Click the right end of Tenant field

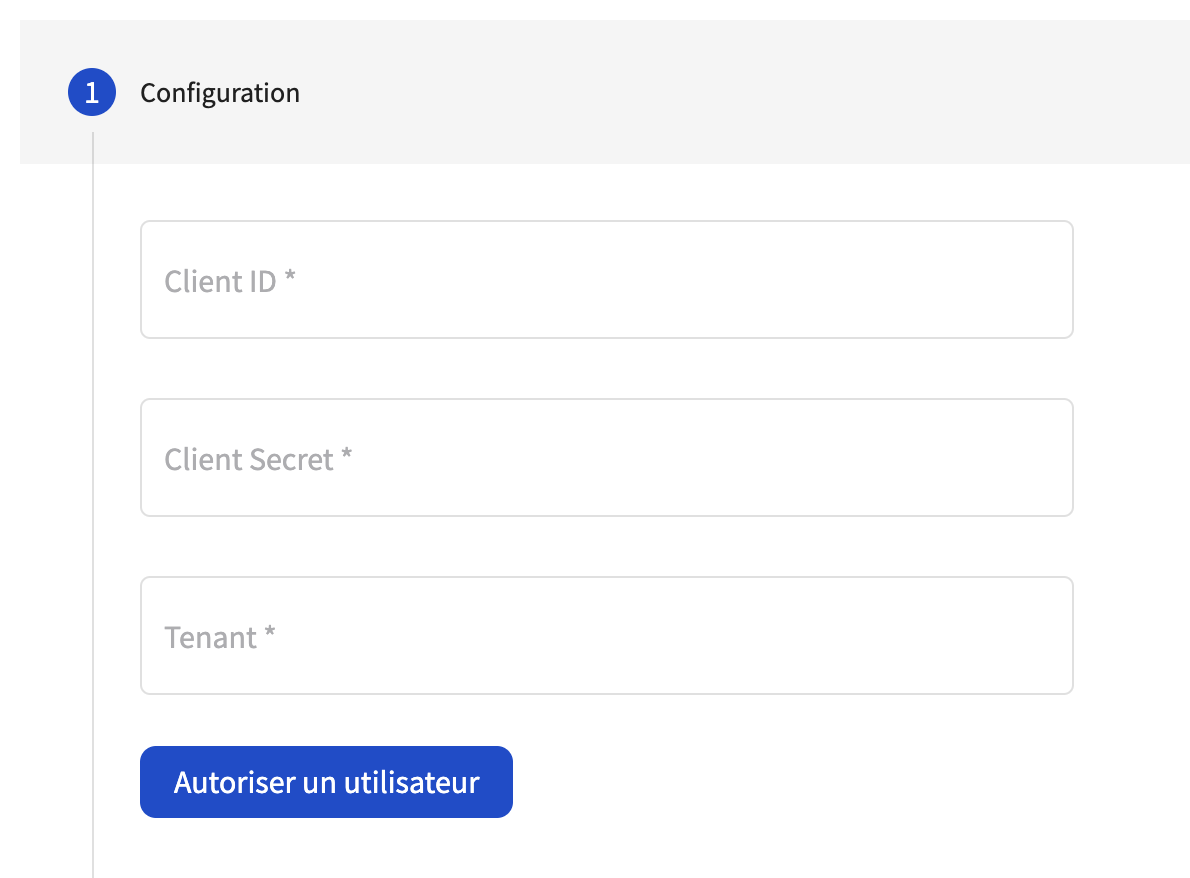(1047, 636)
